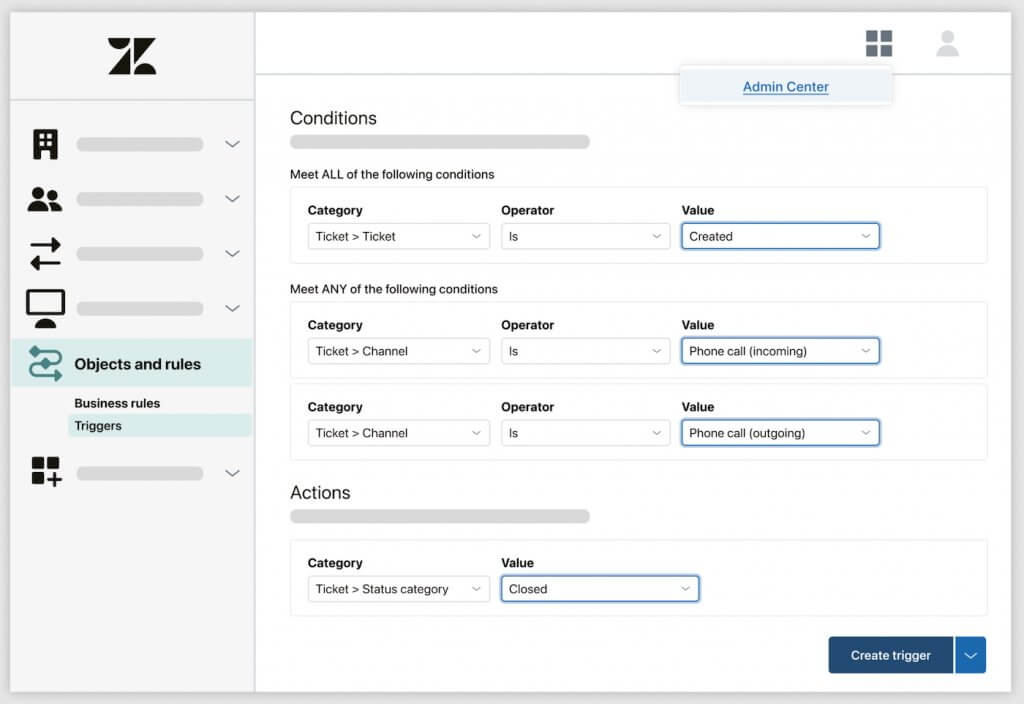Expand the first sidebar section chevron
Viewport: 1024px width, 704px height.
[x=232, y=144]
